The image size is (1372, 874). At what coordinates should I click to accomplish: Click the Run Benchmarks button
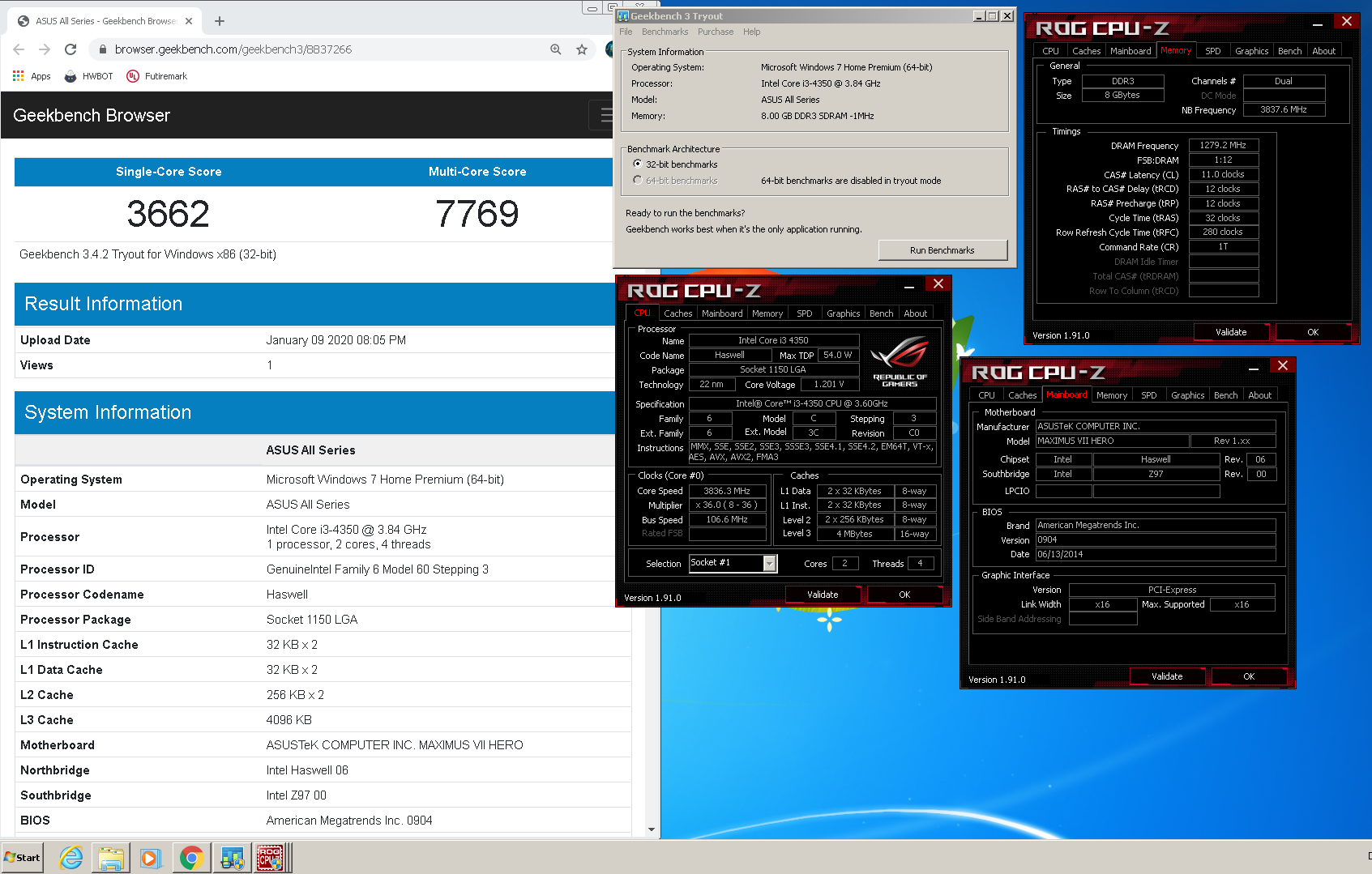coord(942,250)
